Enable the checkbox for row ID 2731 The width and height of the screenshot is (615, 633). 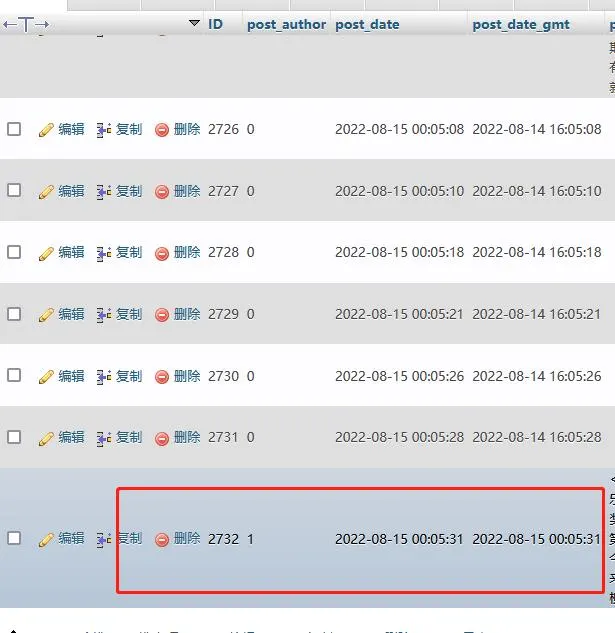pyautogui.click(x=14, y=437)
